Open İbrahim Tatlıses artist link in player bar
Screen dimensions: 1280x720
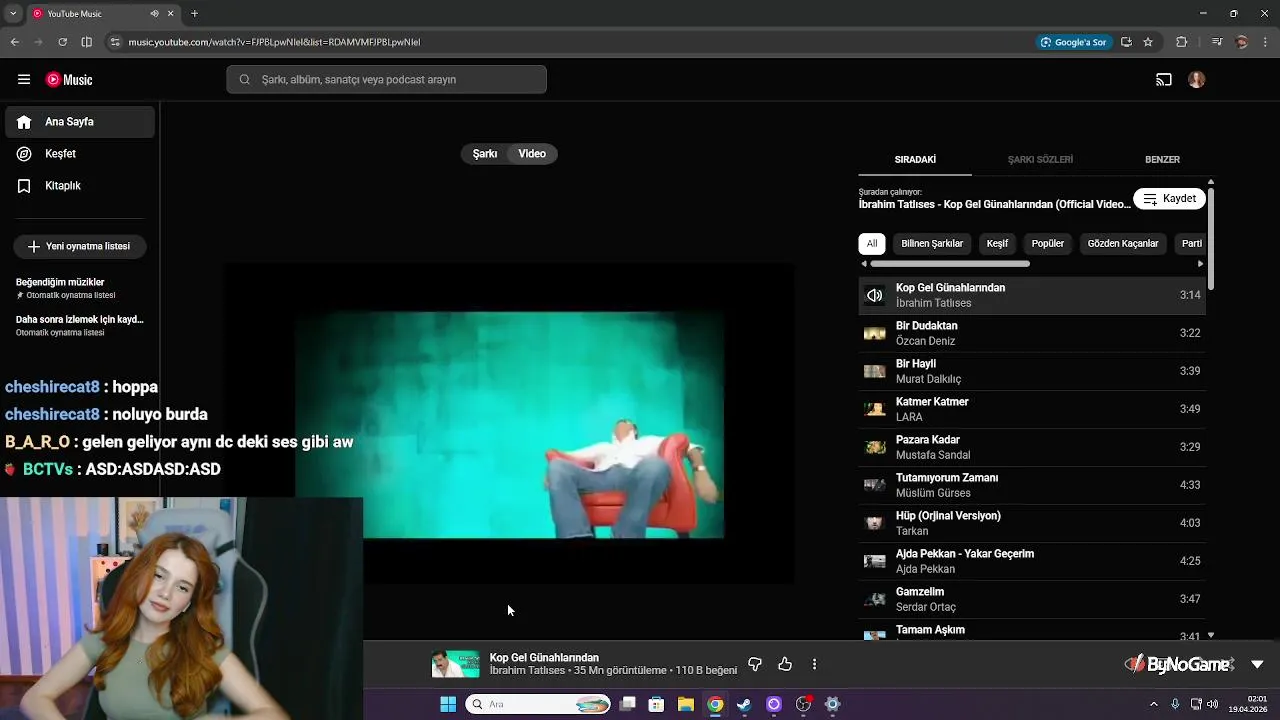pyautogui.click(x=527, y=670)
